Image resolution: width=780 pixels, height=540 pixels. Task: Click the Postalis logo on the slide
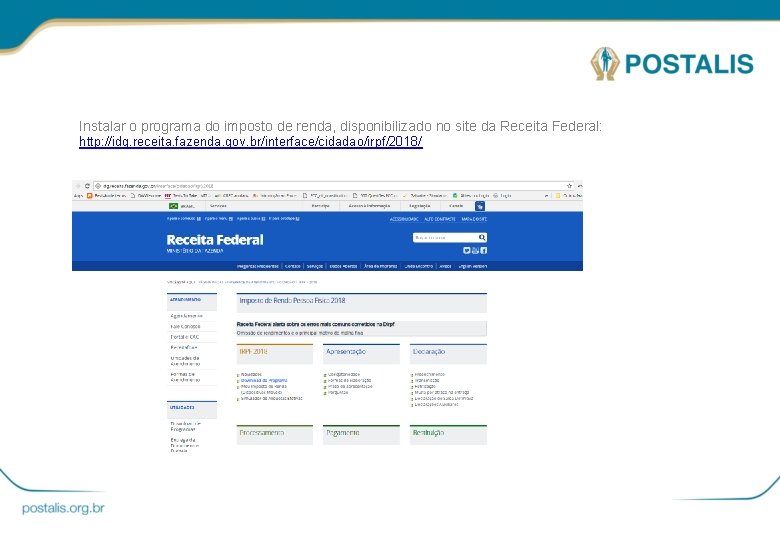[x=672, y=64]
